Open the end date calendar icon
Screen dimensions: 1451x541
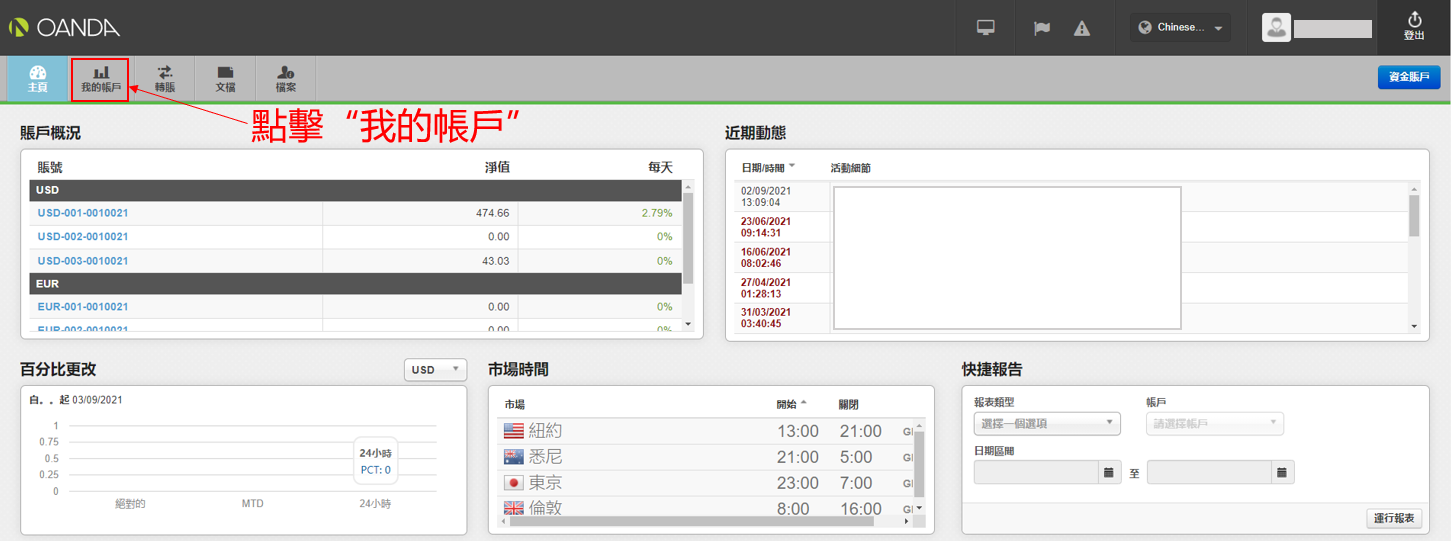tap(1283, 471)
